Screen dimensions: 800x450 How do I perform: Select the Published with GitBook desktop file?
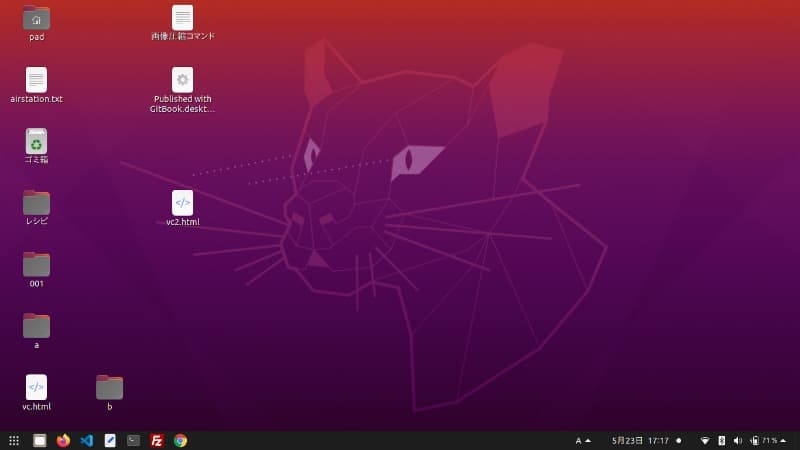182,90
